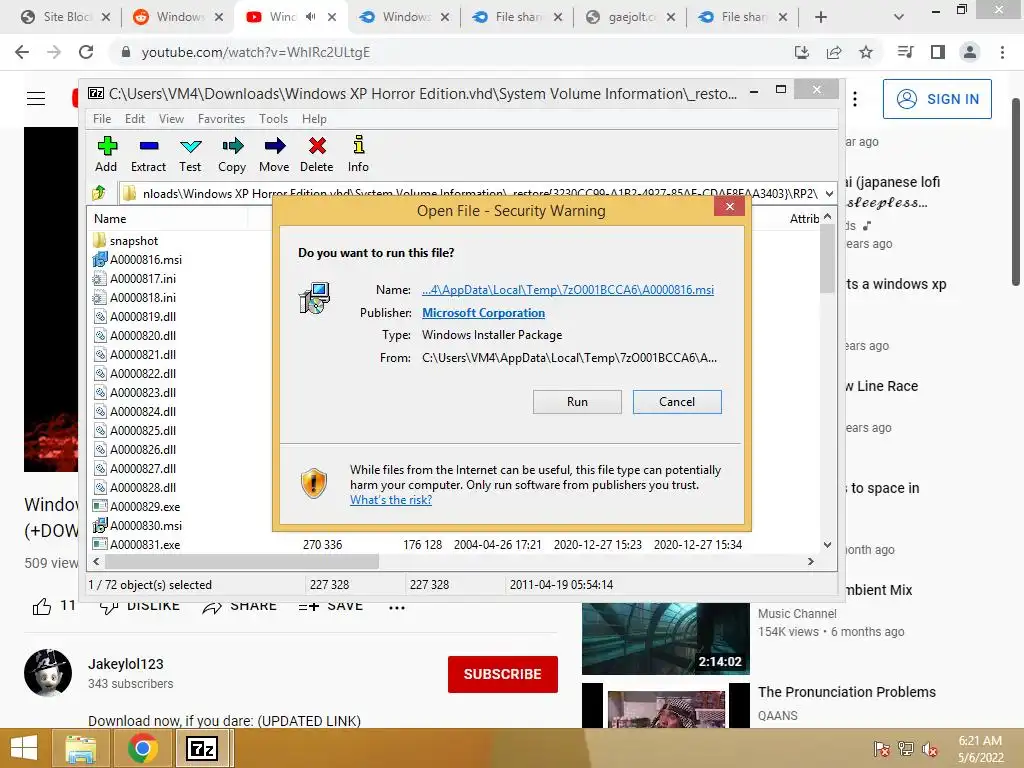Switch to the Site Block tab

tap(65, 17)
